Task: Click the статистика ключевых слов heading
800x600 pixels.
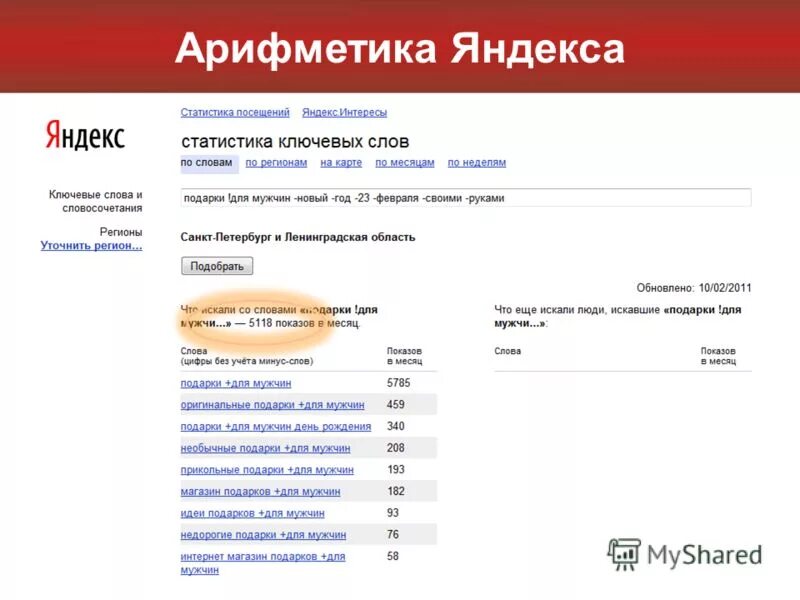Action: (295, 141)
